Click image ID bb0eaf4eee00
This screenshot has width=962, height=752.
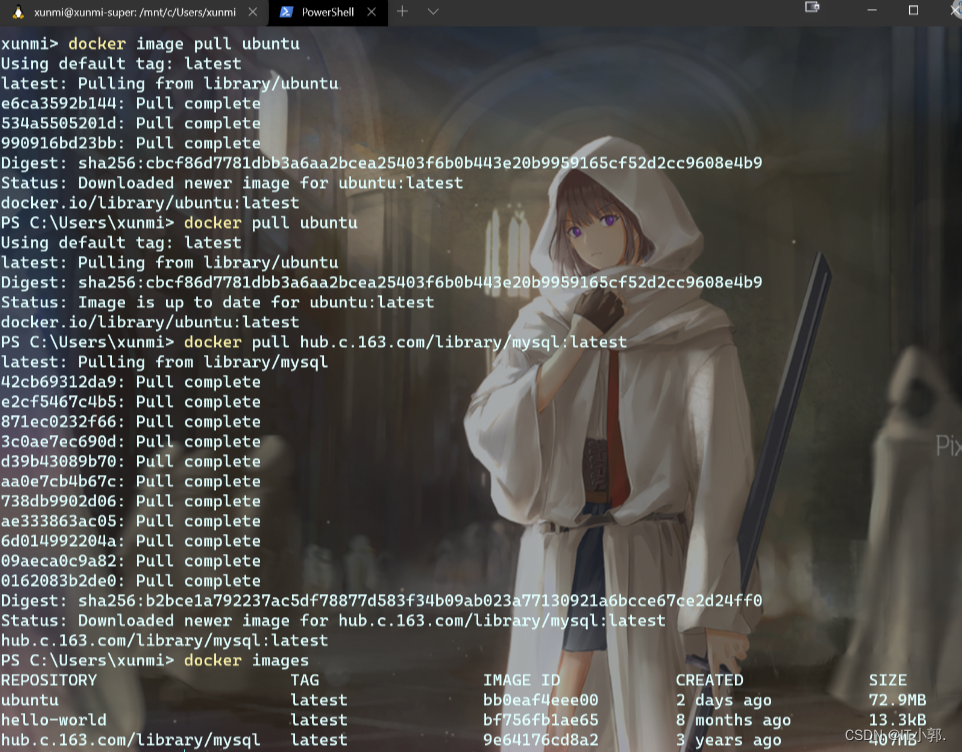541,700
